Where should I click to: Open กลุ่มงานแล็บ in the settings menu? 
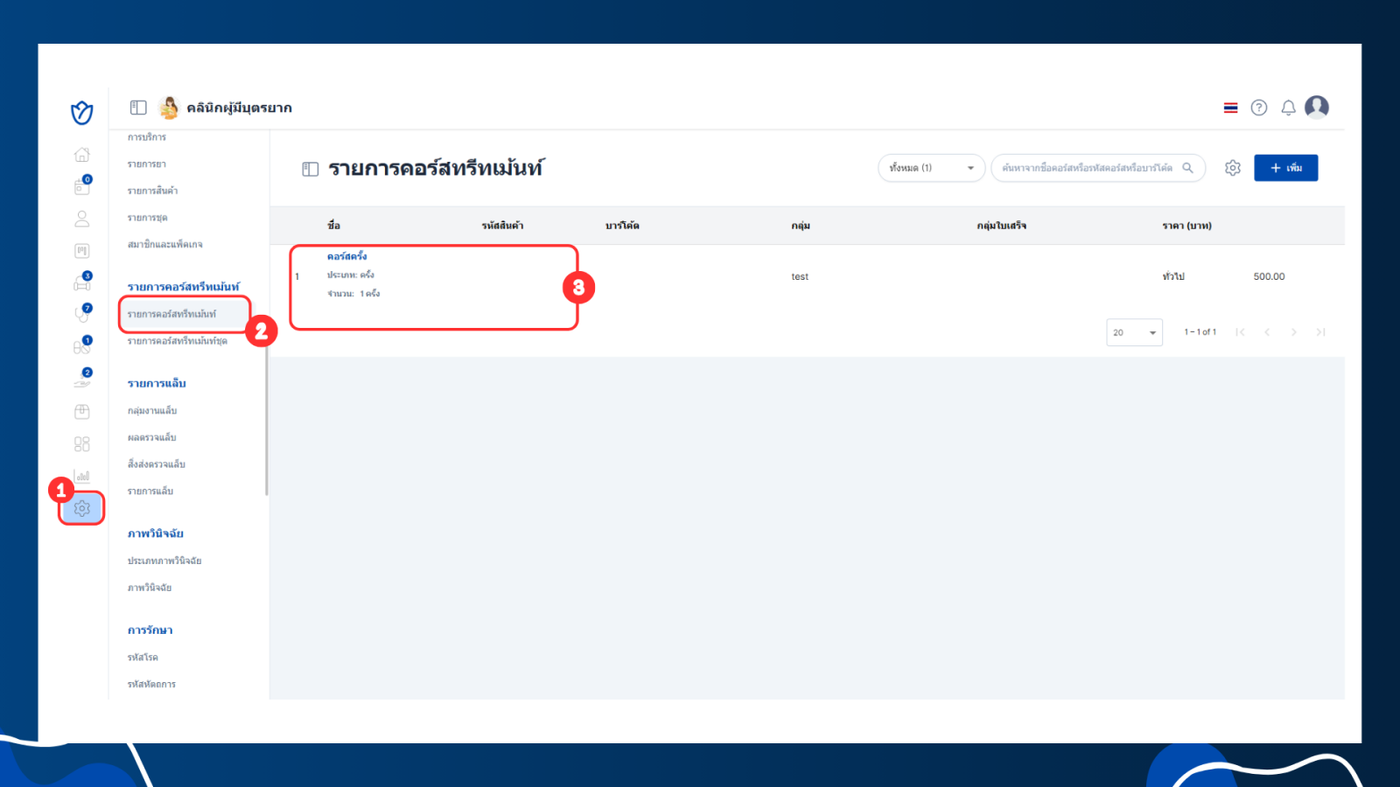tap(152, 411)
